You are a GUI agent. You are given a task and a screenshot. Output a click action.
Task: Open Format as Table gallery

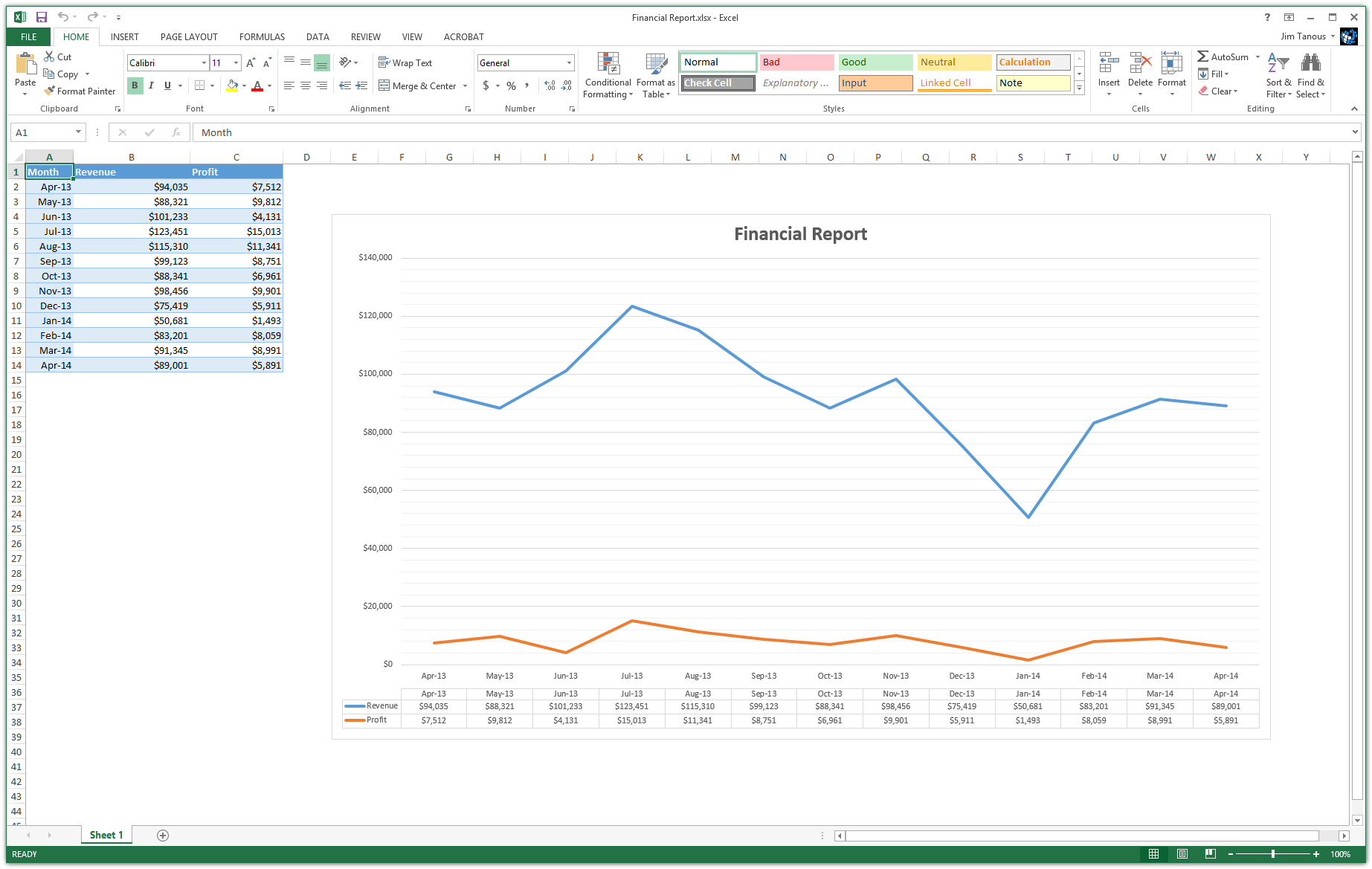click(656, 75)
